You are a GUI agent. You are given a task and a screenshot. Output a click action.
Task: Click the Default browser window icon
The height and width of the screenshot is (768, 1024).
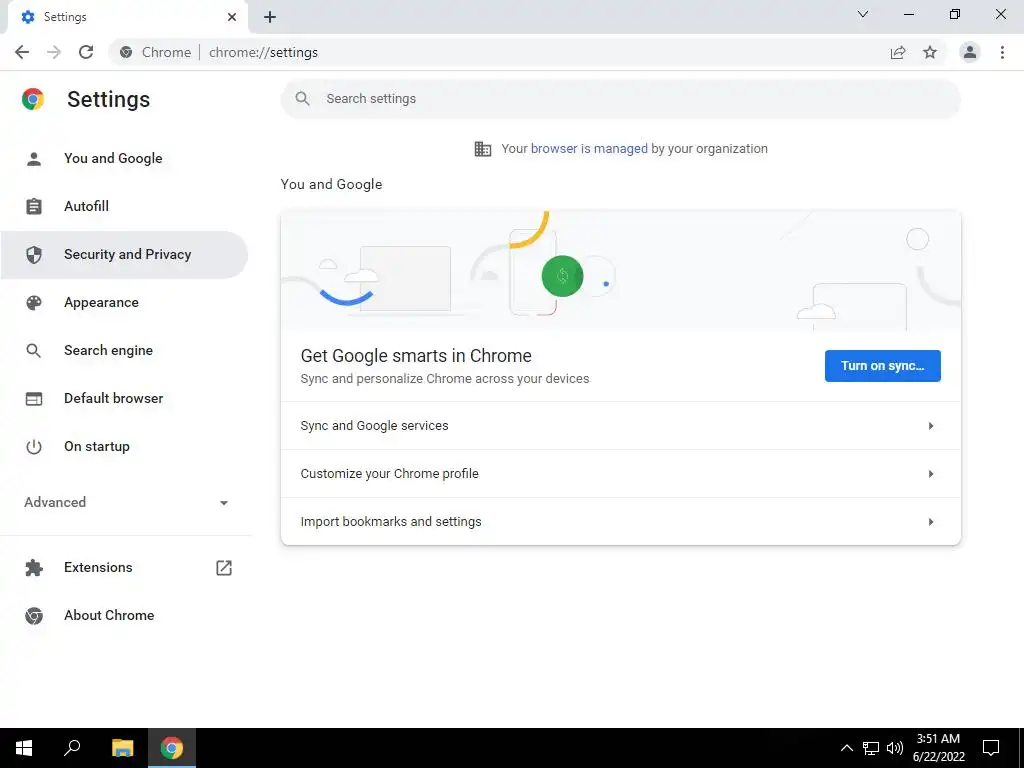[x=34, y=398]
